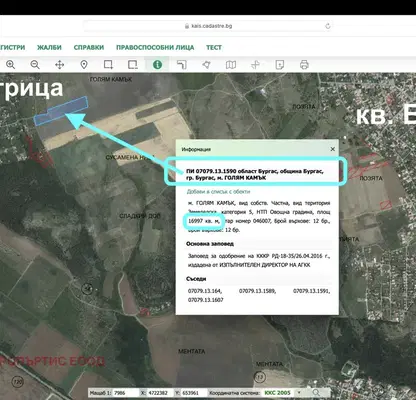Image resolution: width=416 pixels, height=400 pixels.
Task: Click the ГОЛЯМ КАМЪК map label
Action: 111,79
